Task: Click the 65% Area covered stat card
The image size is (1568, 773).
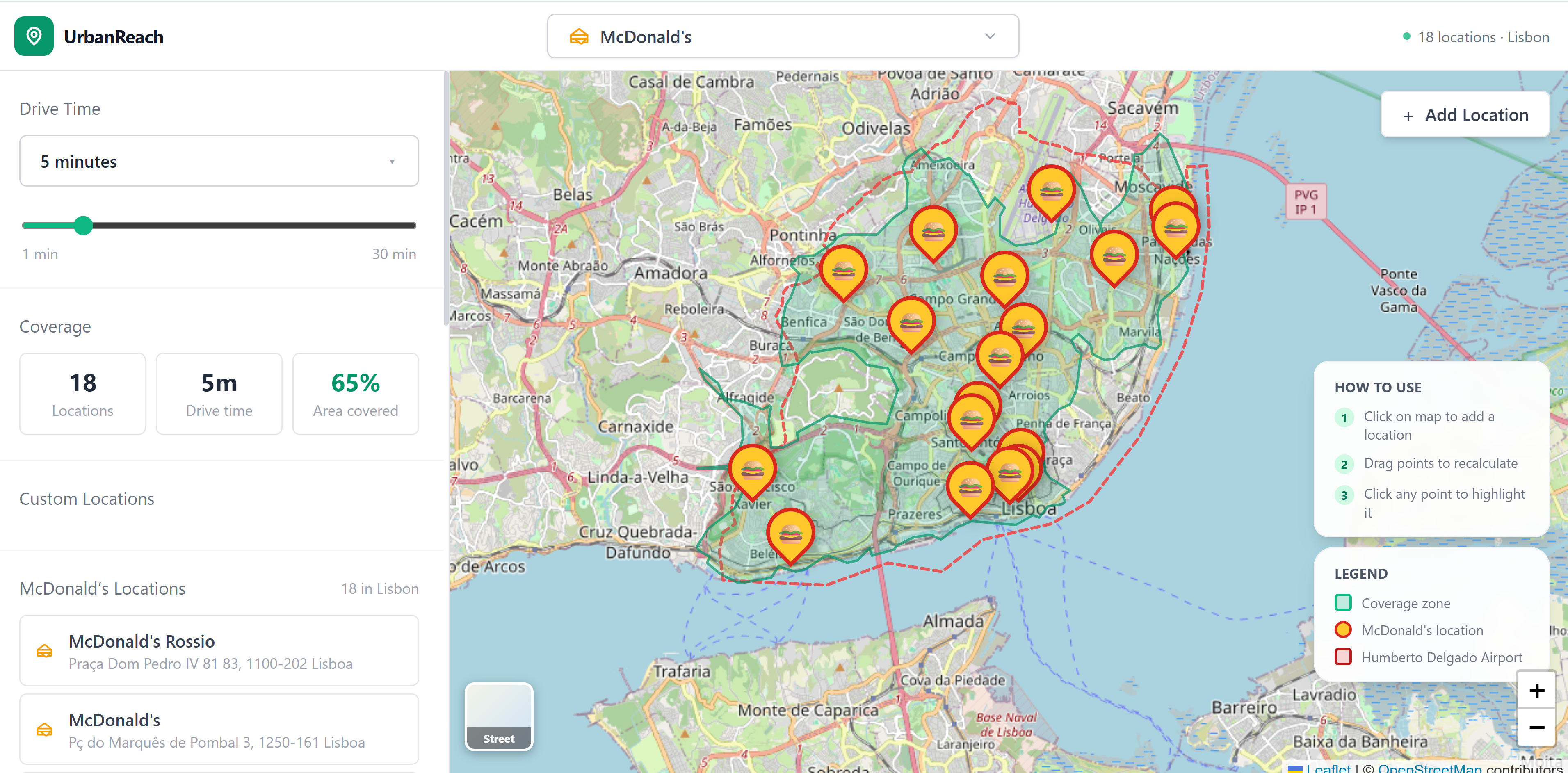Action: click(356, 394)
